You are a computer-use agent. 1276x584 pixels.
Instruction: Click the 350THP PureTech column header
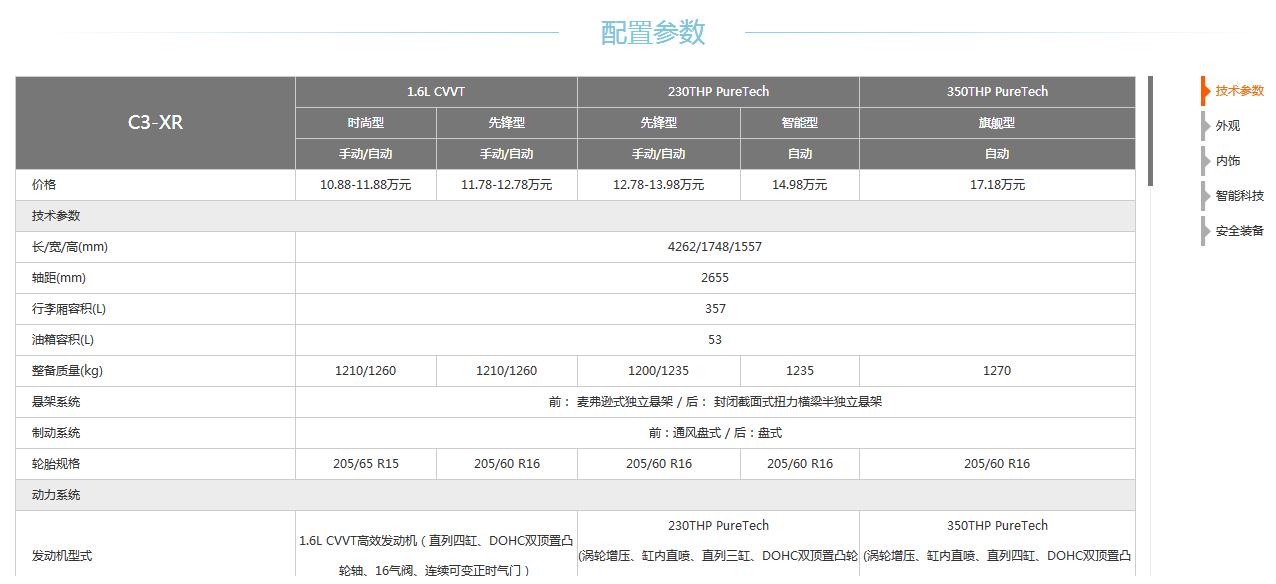pos(997,92)
